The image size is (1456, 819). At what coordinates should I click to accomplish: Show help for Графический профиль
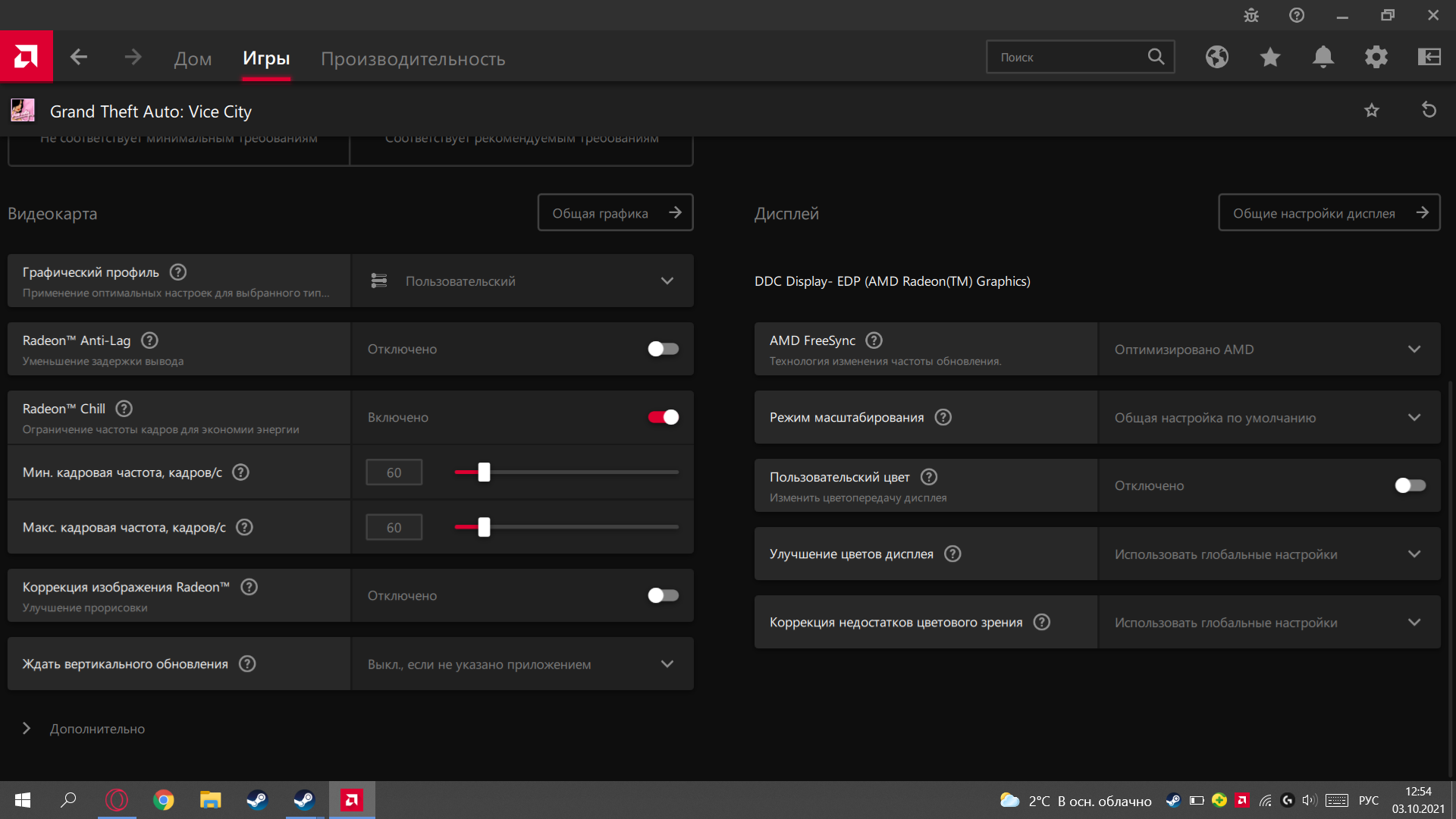pyautogui.click(x=178, y=272)
